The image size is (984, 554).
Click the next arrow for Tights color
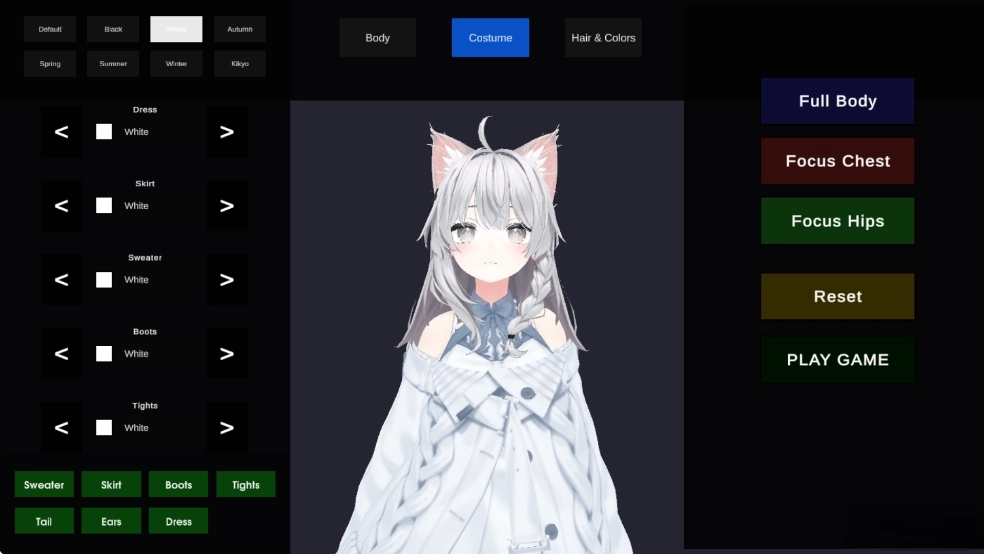[x=227, y=428]
